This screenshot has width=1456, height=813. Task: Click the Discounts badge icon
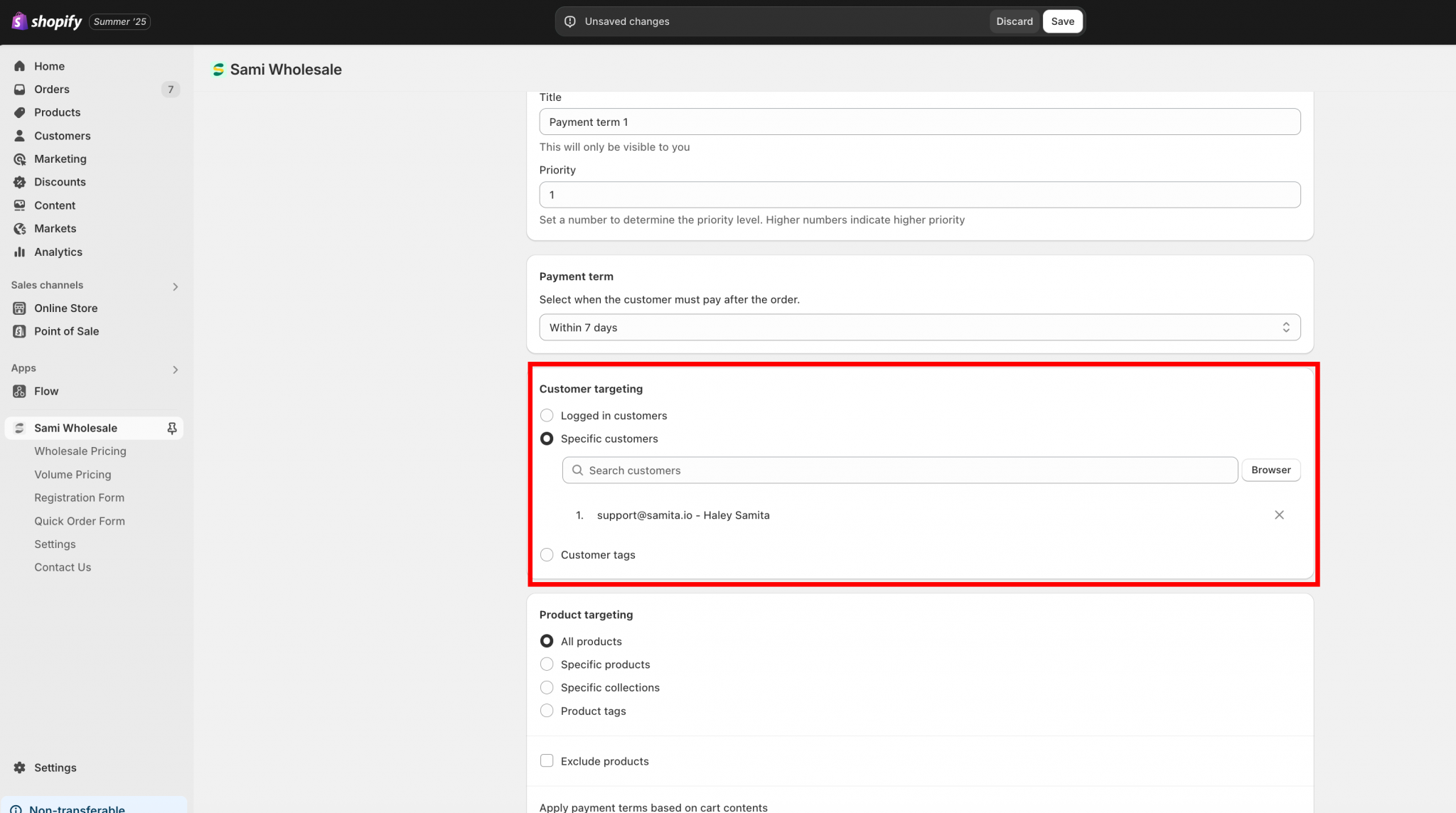pyautogui.click(x=20, y=182)
